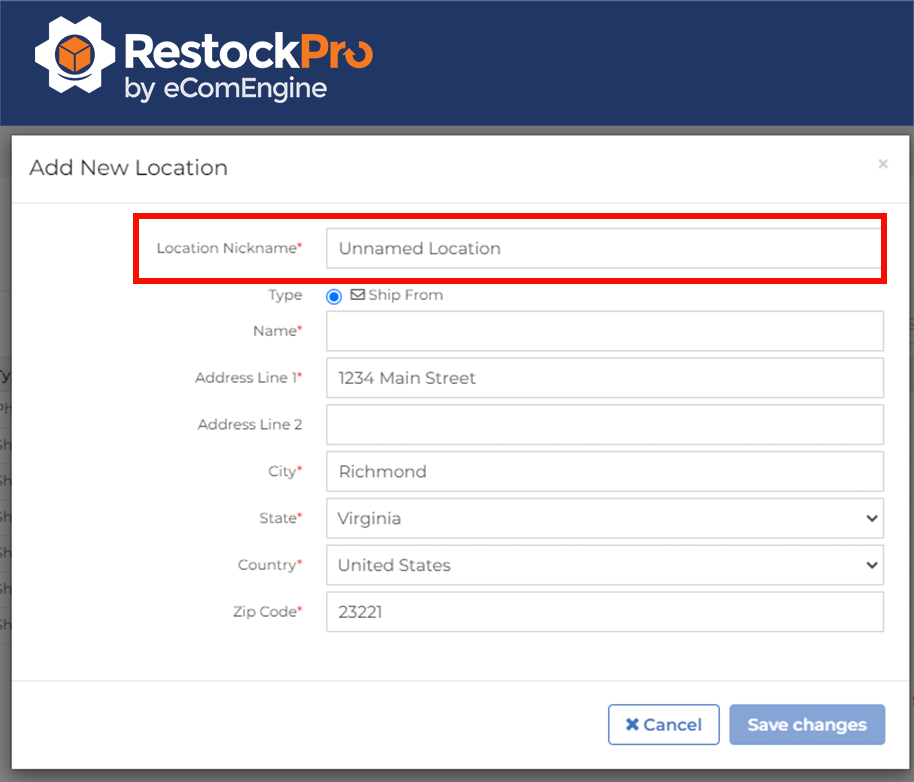Click the Zip Code field with 23221

(x=604, y=612)
